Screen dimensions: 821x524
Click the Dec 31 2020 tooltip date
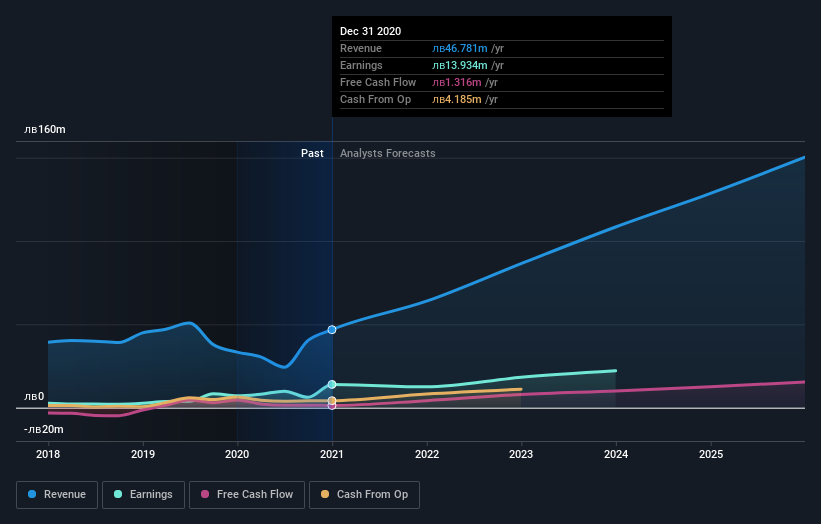tap(371, 31)
